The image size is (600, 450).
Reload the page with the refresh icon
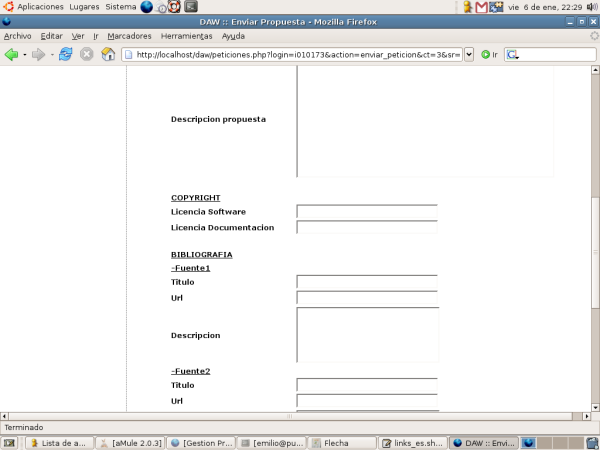tap(66, 54)
